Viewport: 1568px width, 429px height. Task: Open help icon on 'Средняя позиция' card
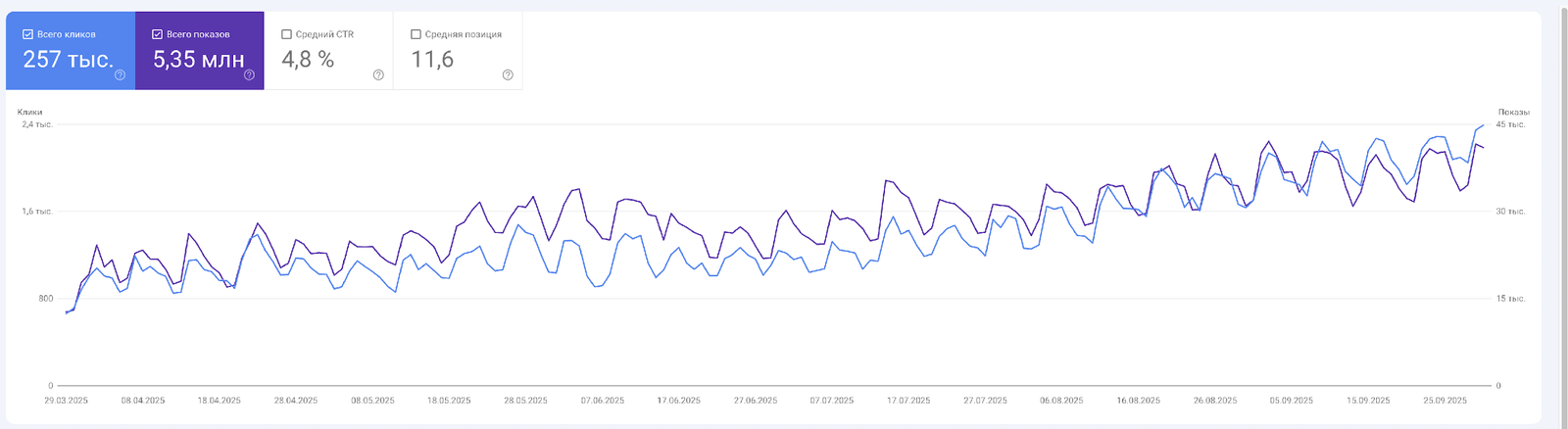click(x=508, y=74)
